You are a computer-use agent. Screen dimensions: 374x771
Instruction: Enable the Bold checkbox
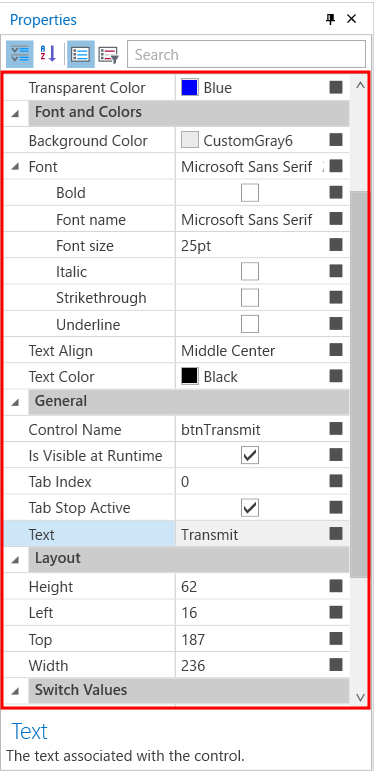[250, 193]
